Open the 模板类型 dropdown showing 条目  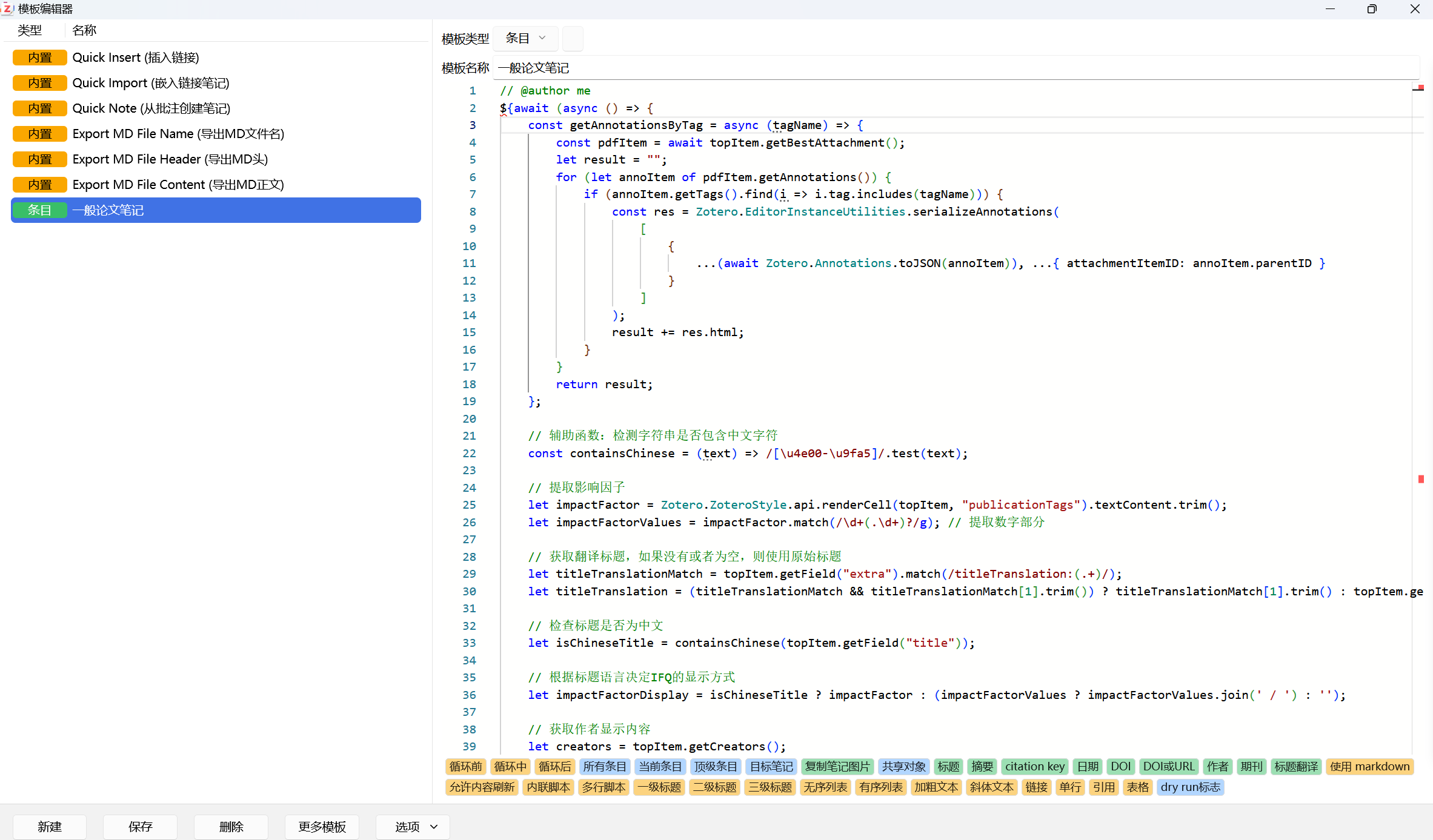click(525, 38)
